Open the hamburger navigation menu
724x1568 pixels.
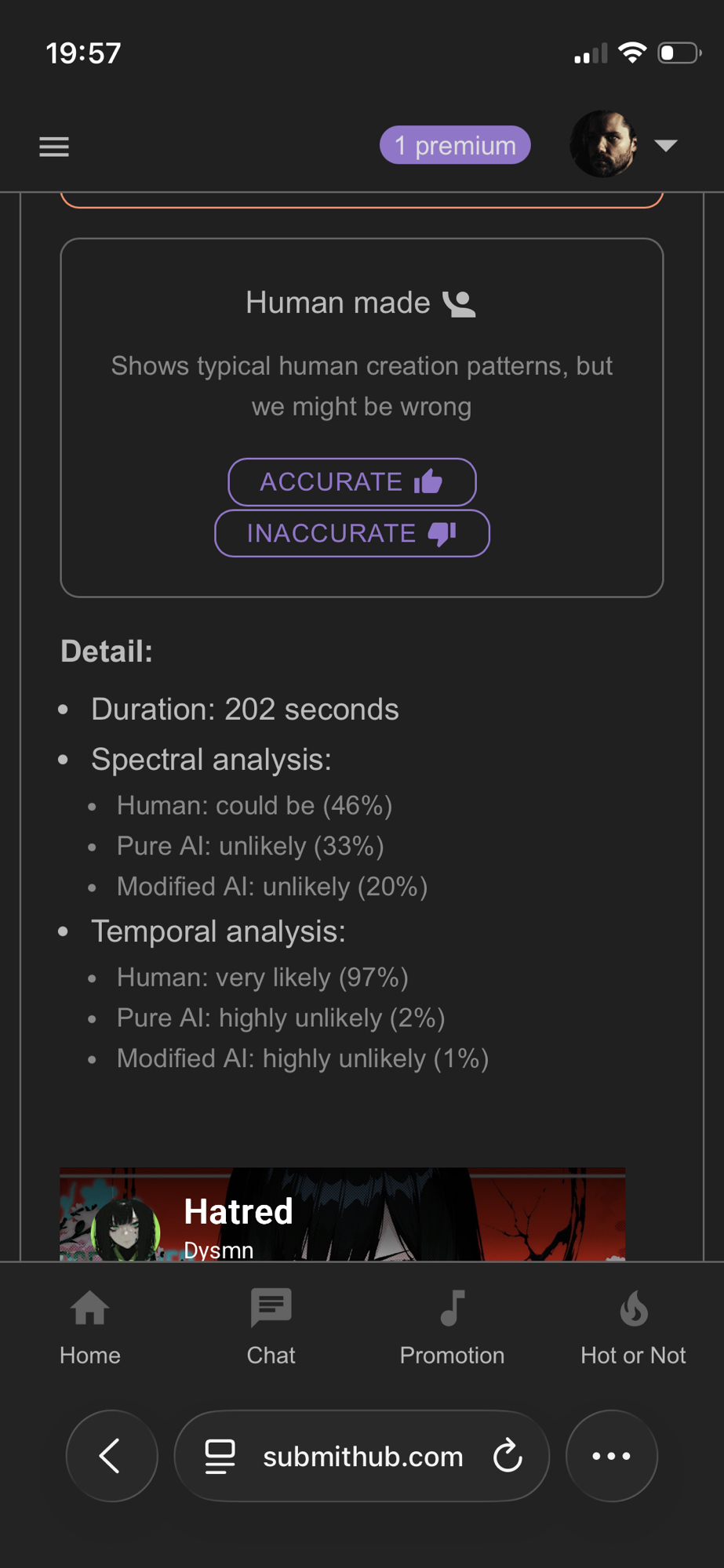(54, 147)
